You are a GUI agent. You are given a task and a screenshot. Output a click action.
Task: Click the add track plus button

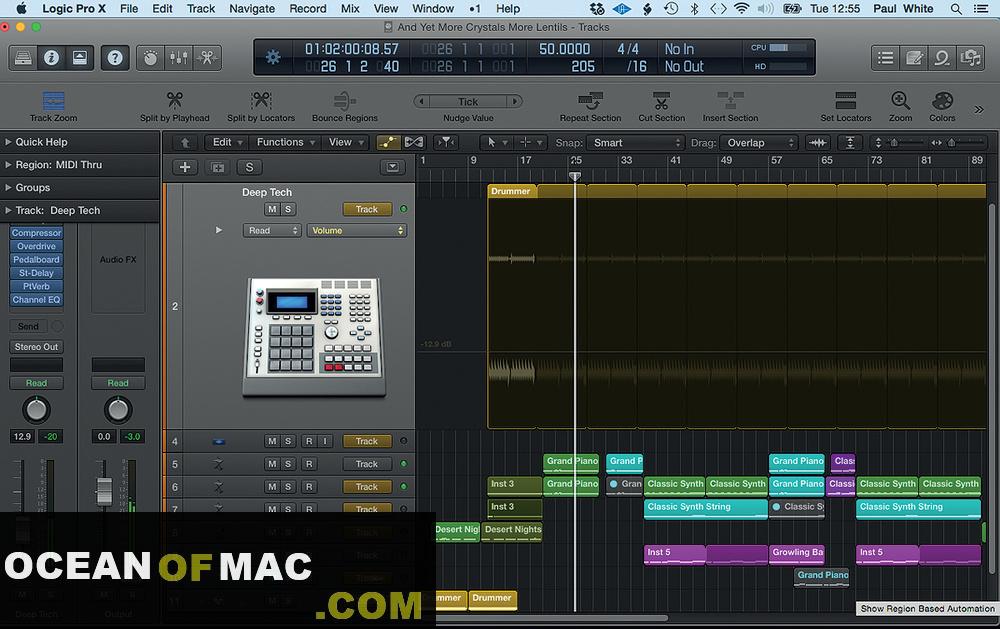pyautogui.click(x=185, y=167)
